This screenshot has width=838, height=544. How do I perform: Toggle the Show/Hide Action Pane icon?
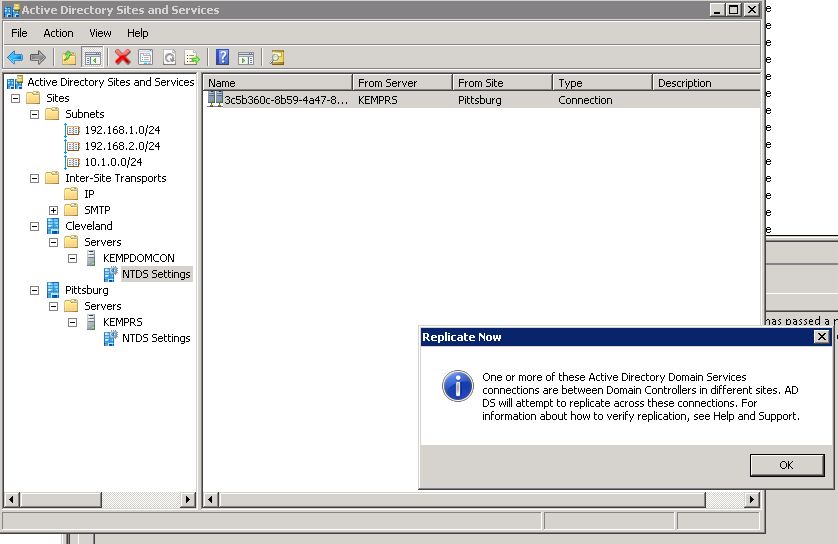click(246, 57)
